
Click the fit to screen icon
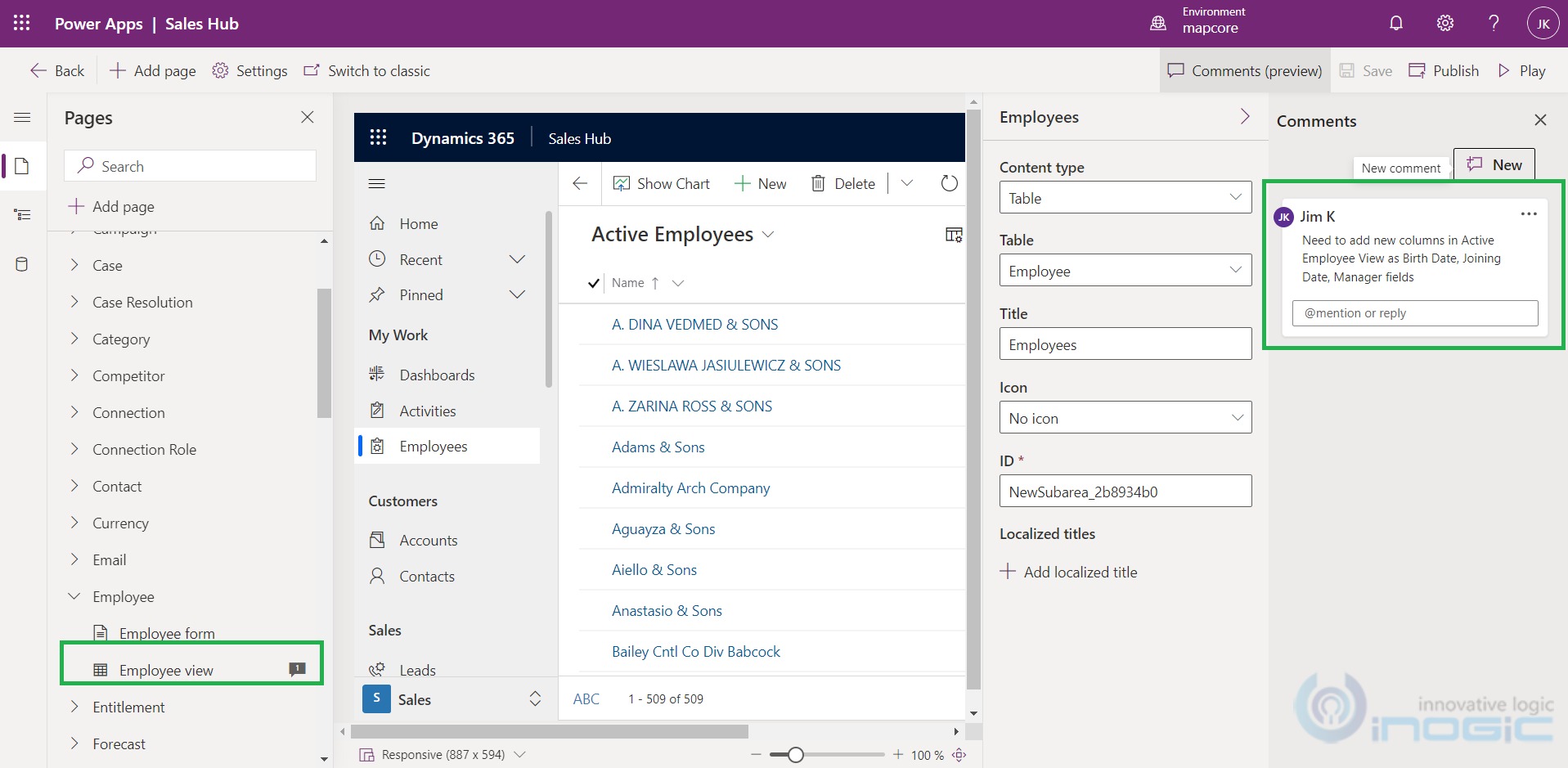pos(959,754)
